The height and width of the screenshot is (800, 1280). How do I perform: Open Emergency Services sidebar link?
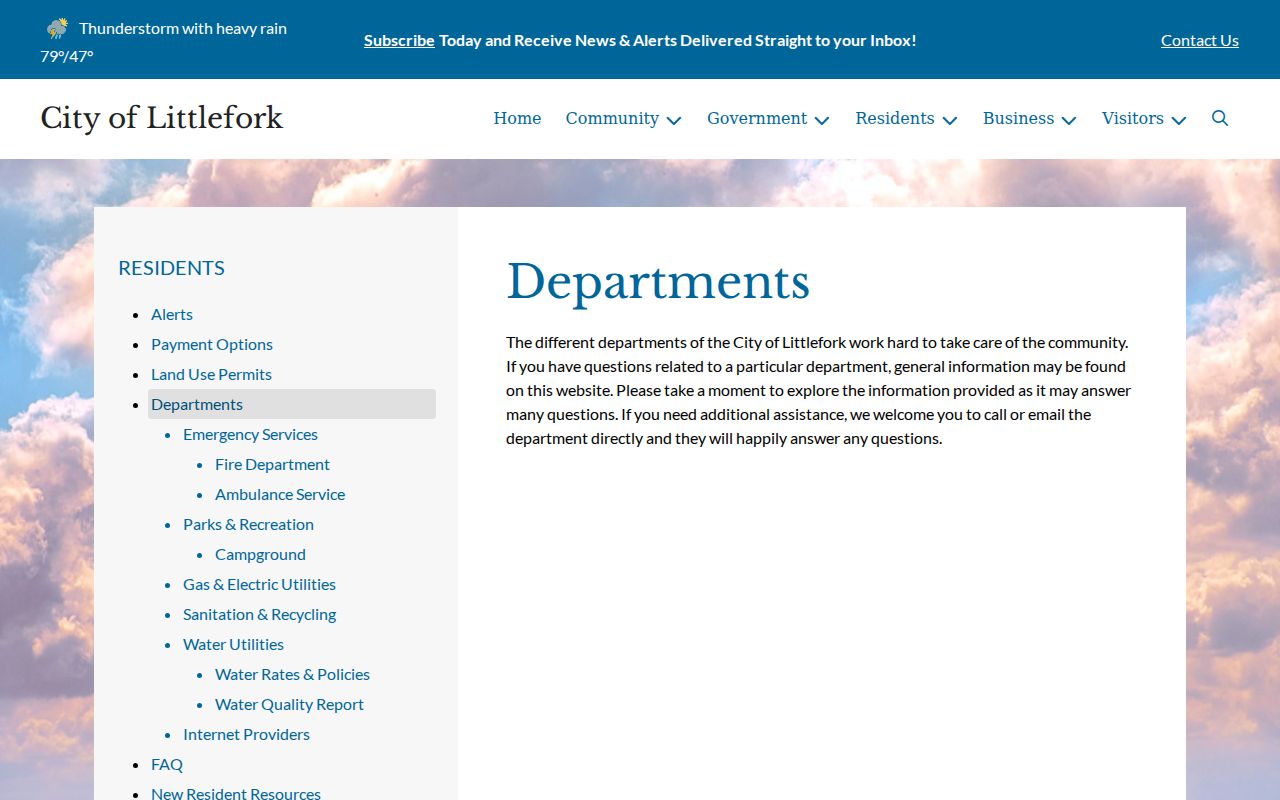250,434
